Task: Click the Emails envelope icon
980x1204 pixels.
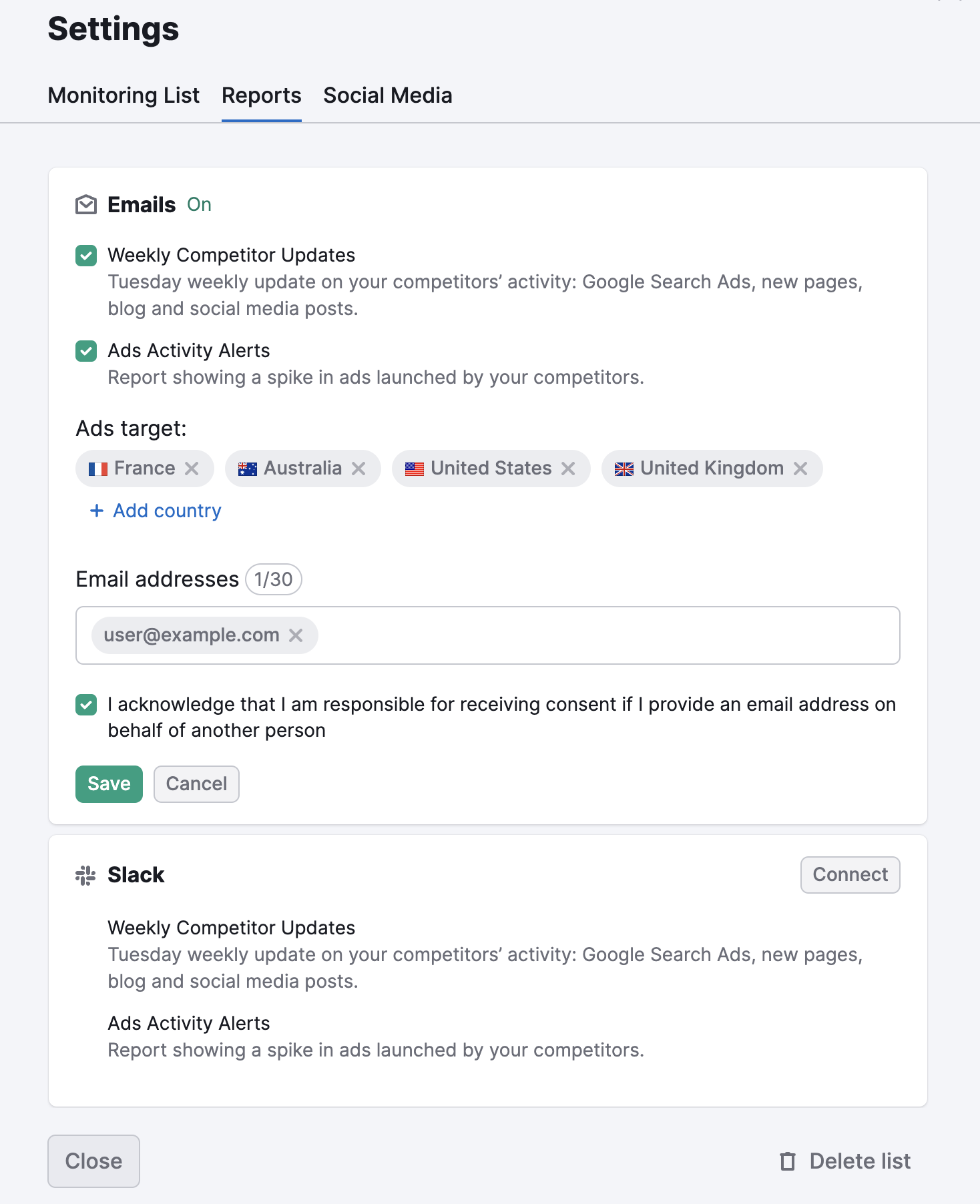Action: pyautogui.click(x=86, y=205)
